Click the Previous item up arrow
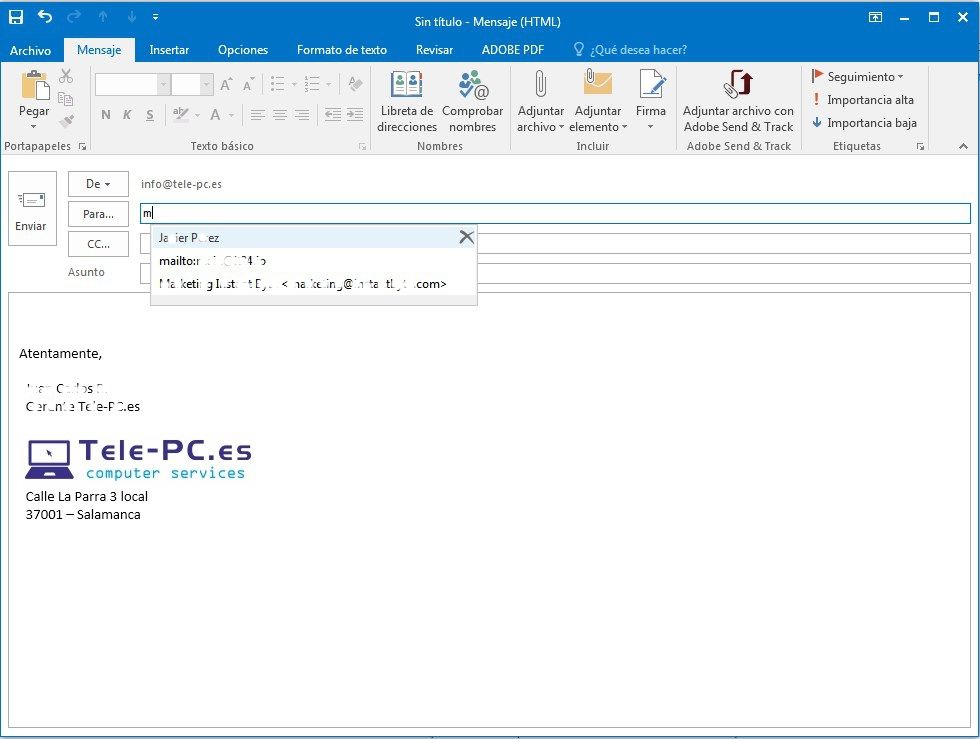The width and height of the screenshot is (980, 739). coord(103,17)
